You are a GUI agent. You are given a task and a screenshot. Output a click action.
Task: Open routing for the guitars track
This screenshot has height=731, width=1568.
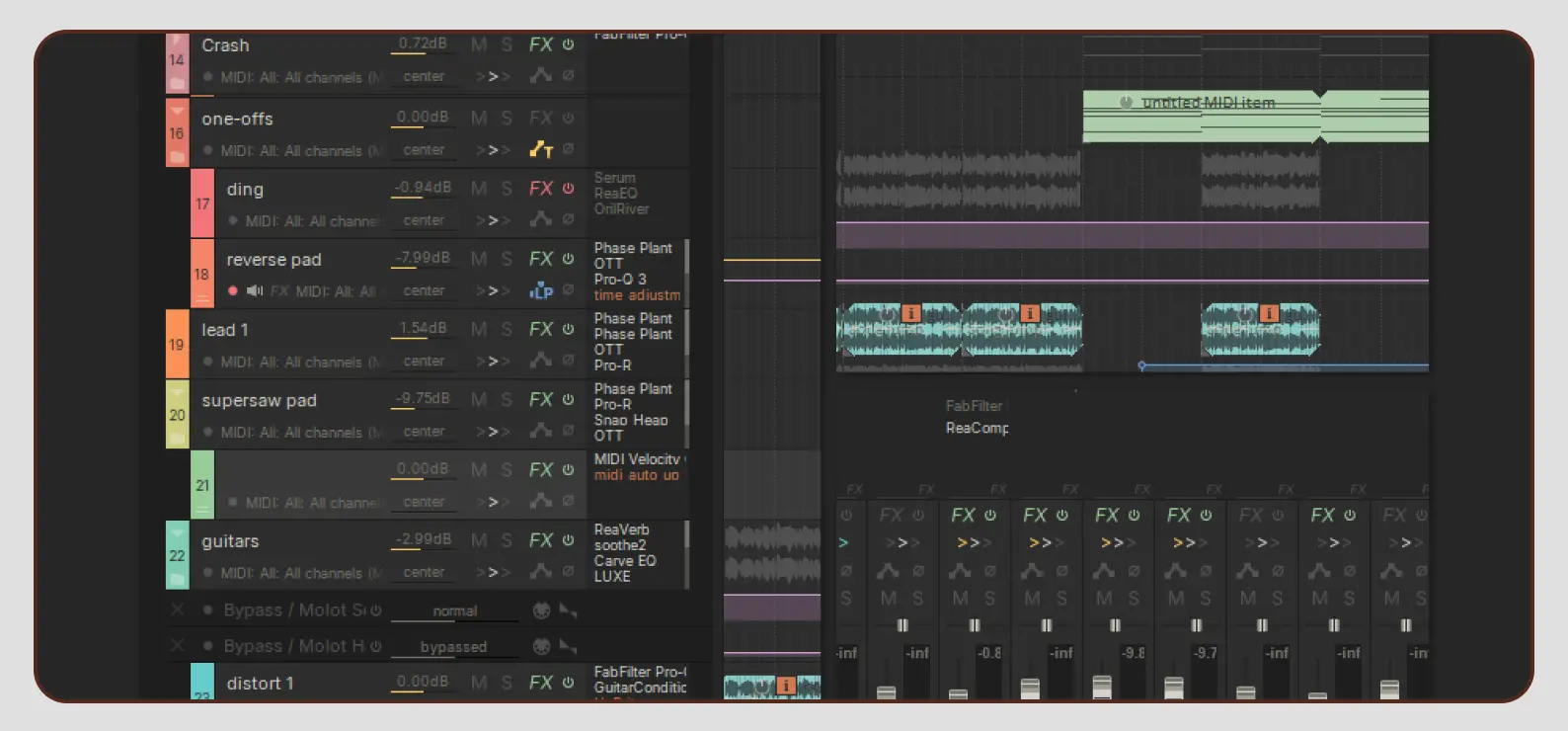pos(493,572)
